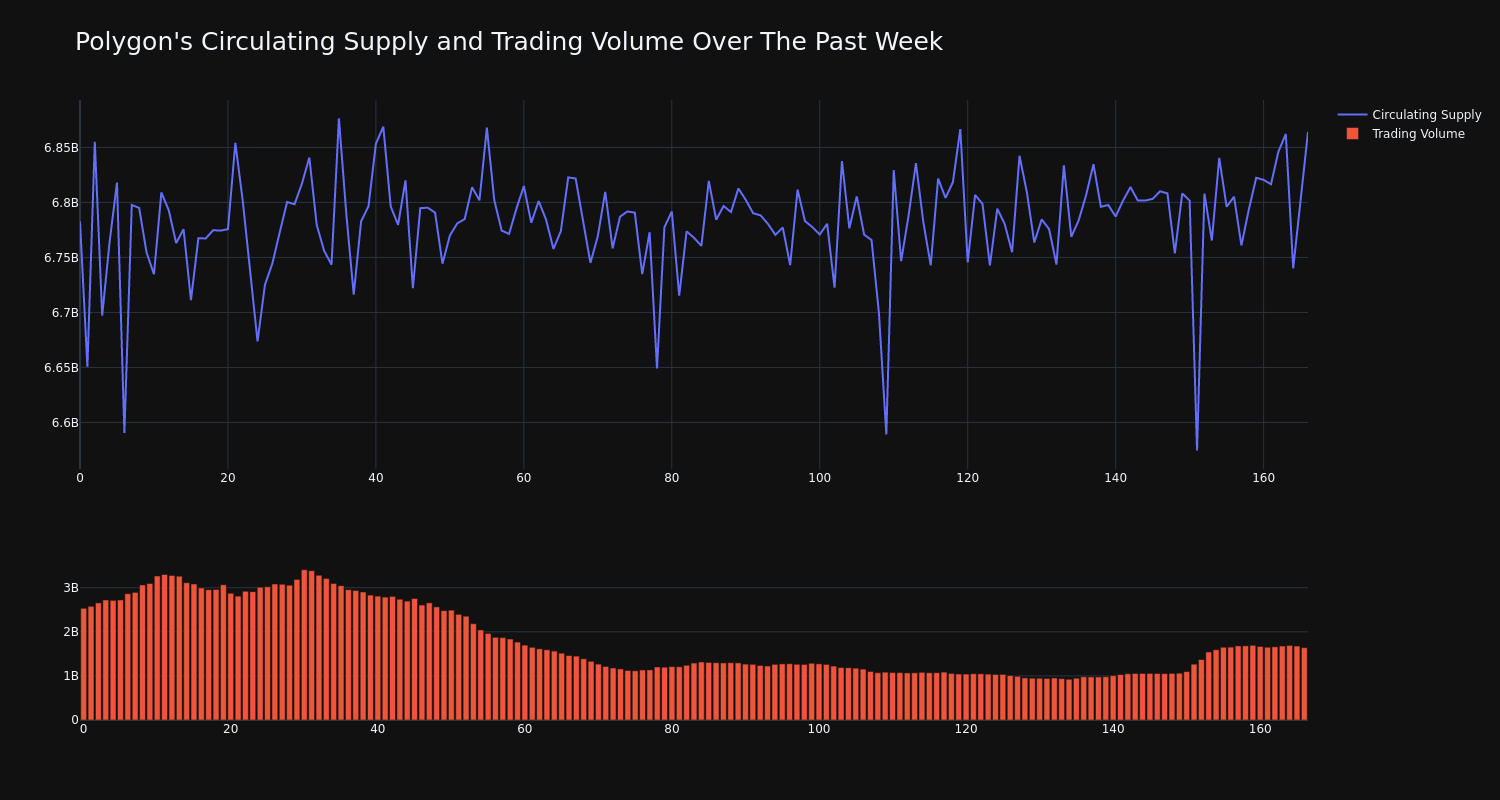
Task: Click x-axis label 140 of supply chart
Action: coord(1116,478)
